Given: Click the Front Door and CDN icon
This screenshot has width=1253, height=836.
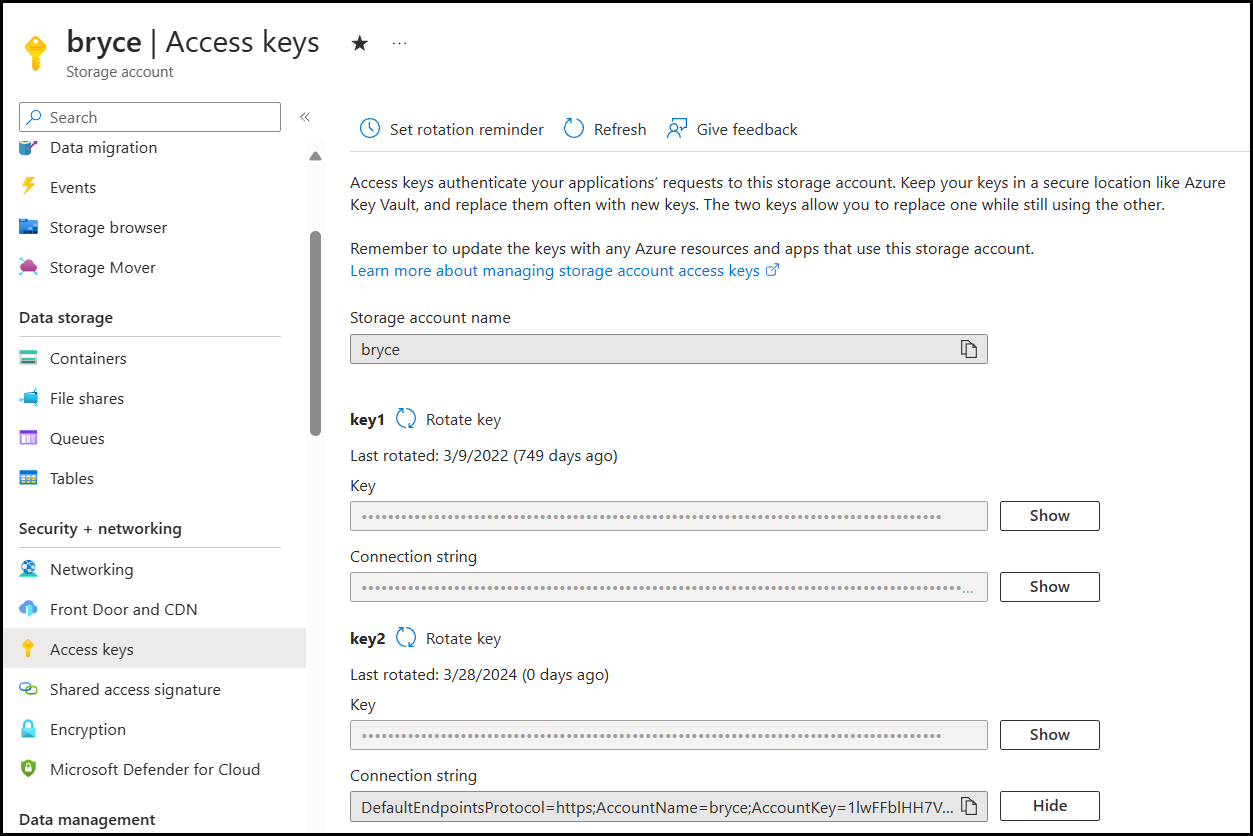Looking at the screenshot, I should coord(28,609).
